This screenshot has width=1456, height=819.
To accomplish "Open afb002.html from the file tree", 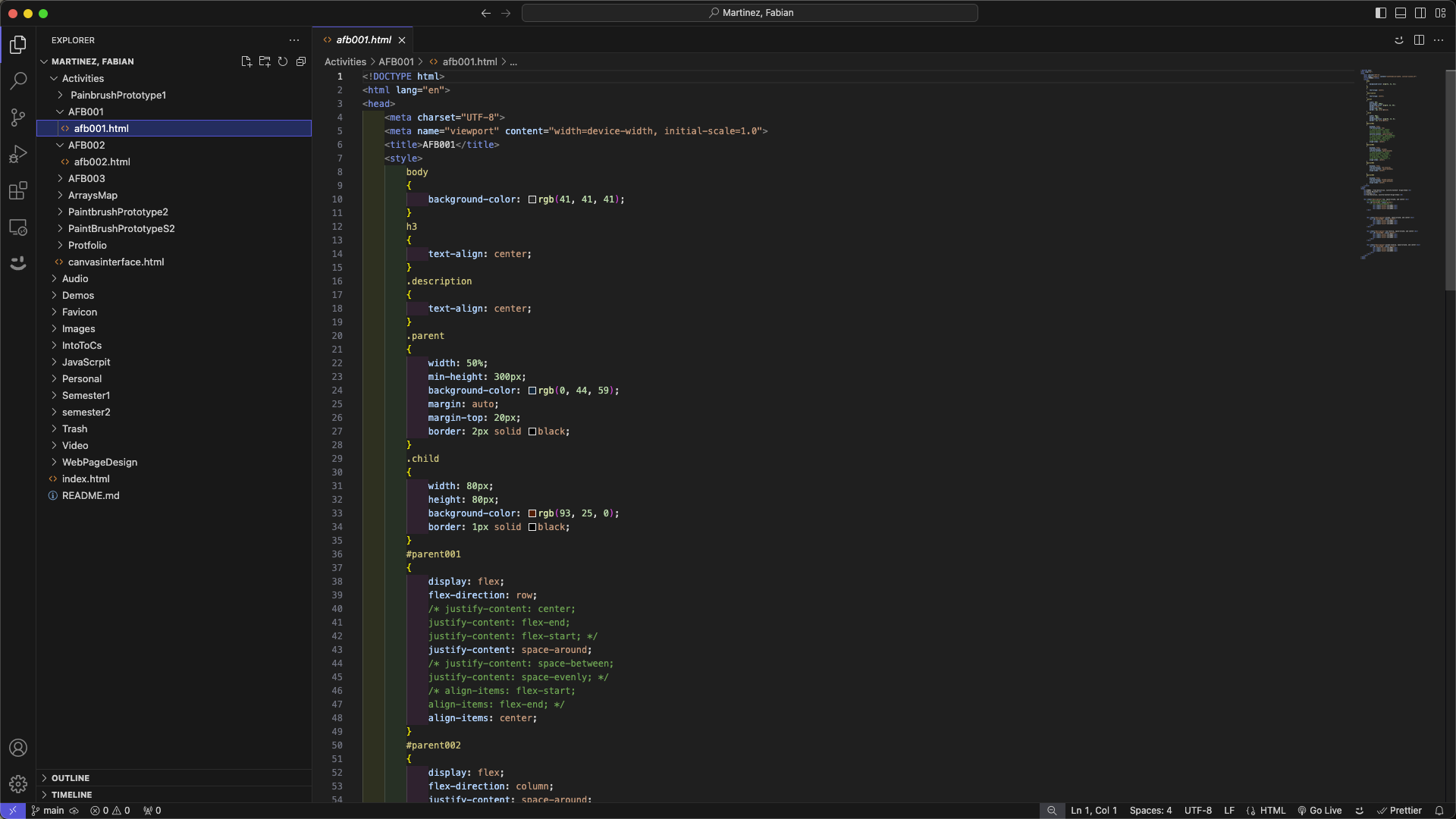I will 102,162.
